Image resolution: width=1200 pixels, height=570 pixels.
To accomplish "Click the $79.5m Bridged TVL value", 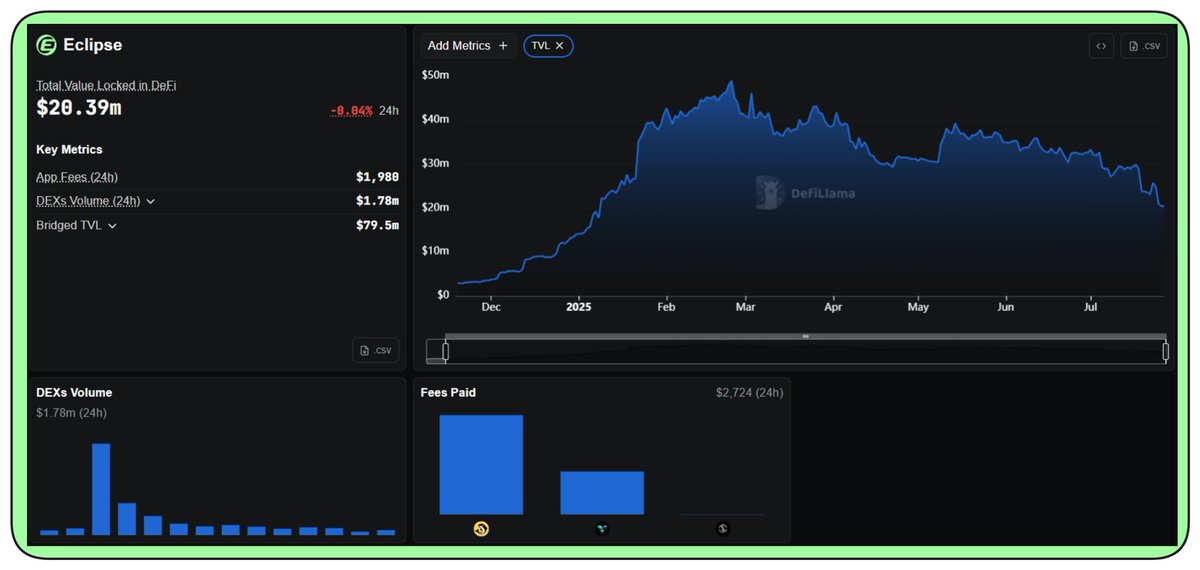I will coord(377,226).
